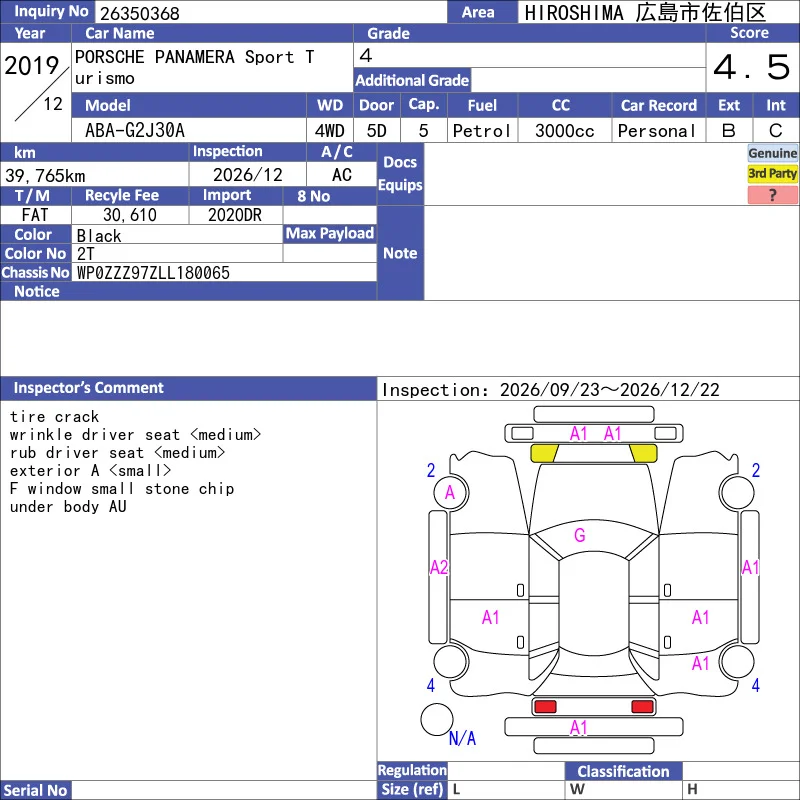This screenshot has width=800, height=800.
Task: Click 'wrinkle driver seat <medium>' comment
Action: [x=135, y=435]
